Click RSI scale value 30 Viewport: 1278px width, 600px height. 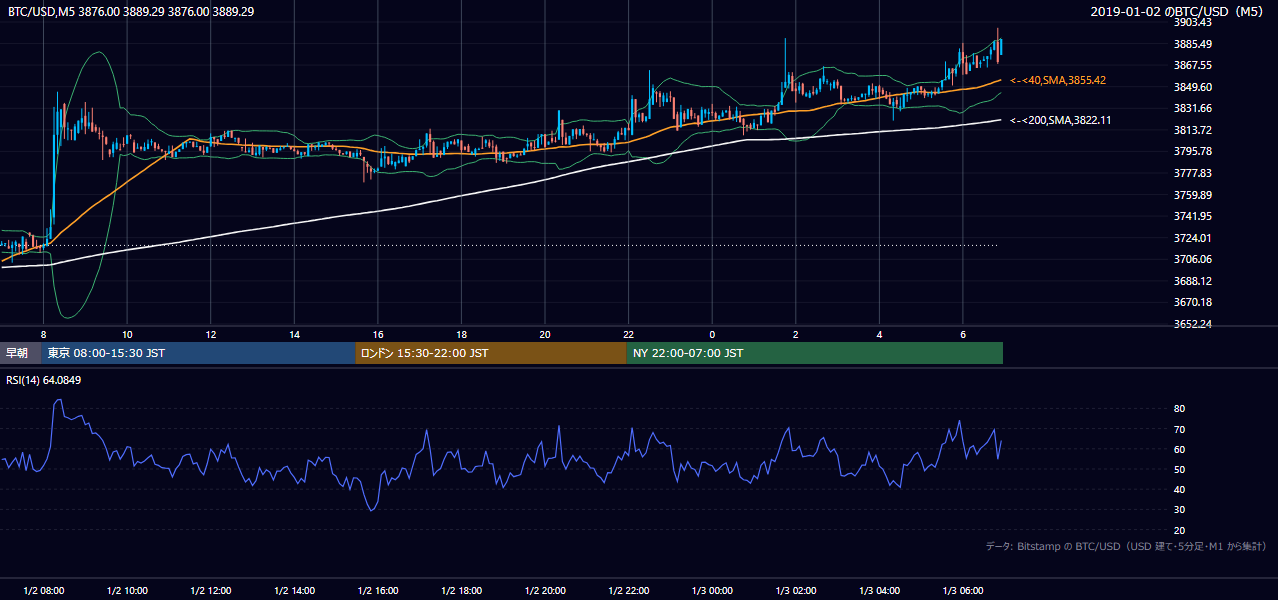click(x=1180, y=510)
